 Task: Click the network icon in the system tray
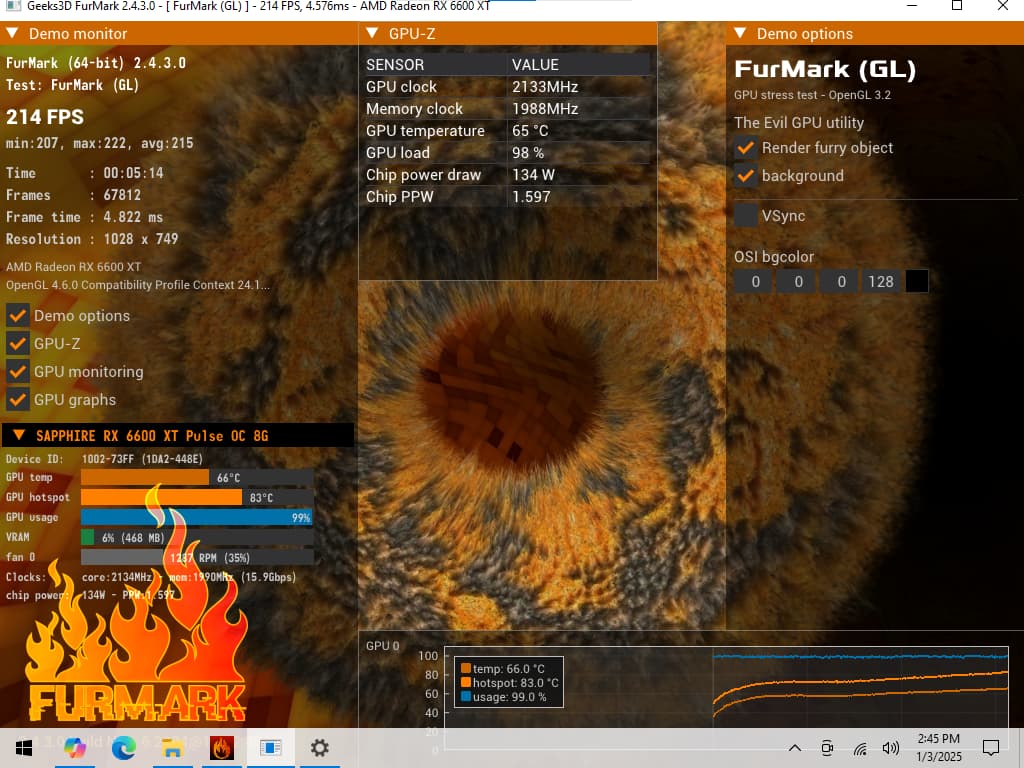(859, 747)
